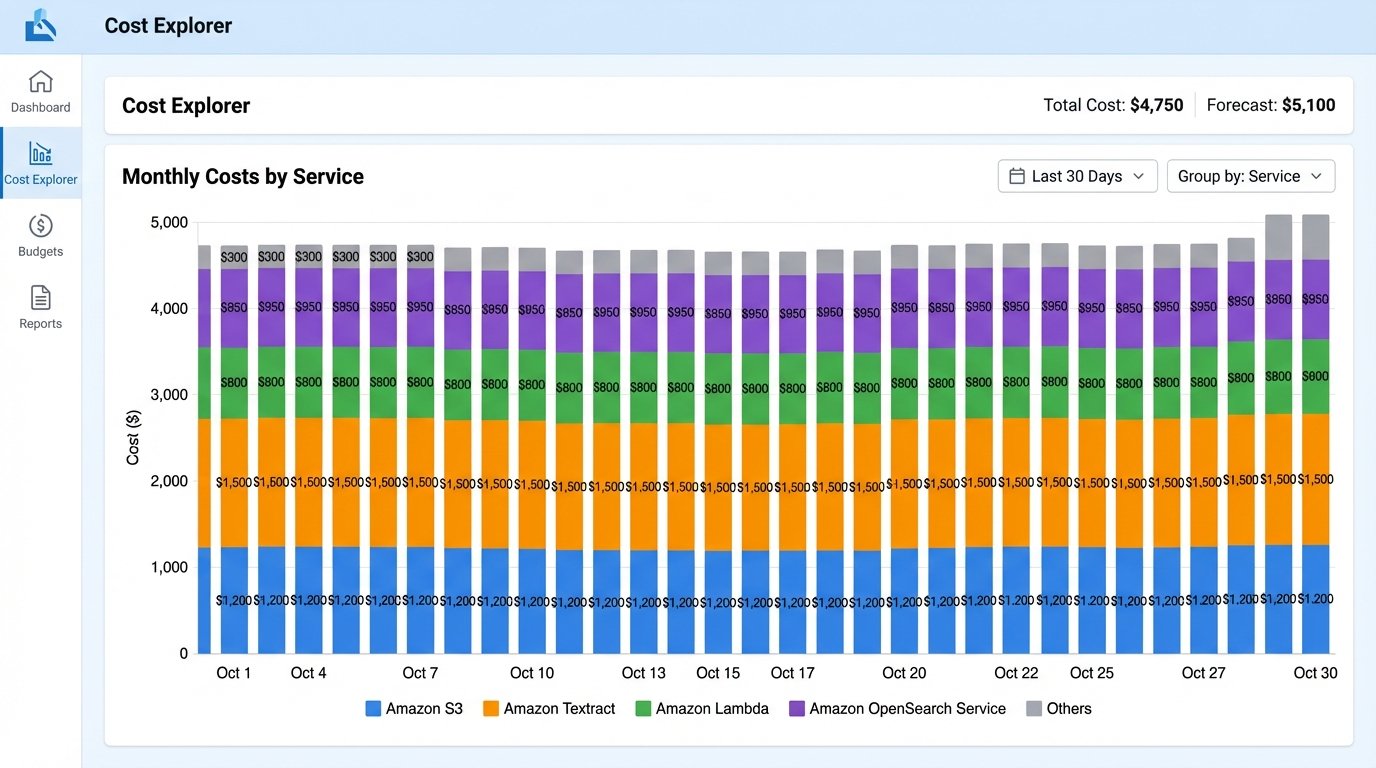Image resolution: width=1376 pixels, height=768 pixels.
Task: Switch to the Reports menu label
Action: pyautogui.click(x=41, y=324)
